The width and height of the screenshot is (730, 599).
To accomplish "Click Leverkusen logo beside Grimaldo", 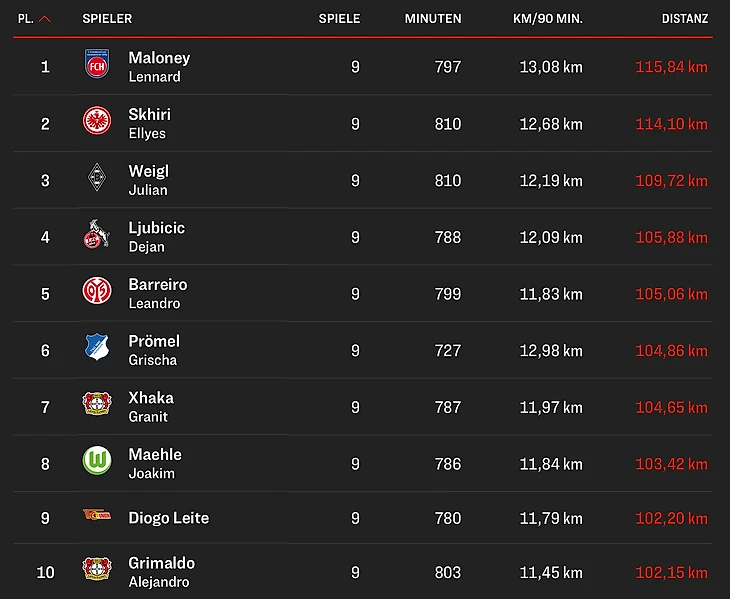I will coord(97,572).
